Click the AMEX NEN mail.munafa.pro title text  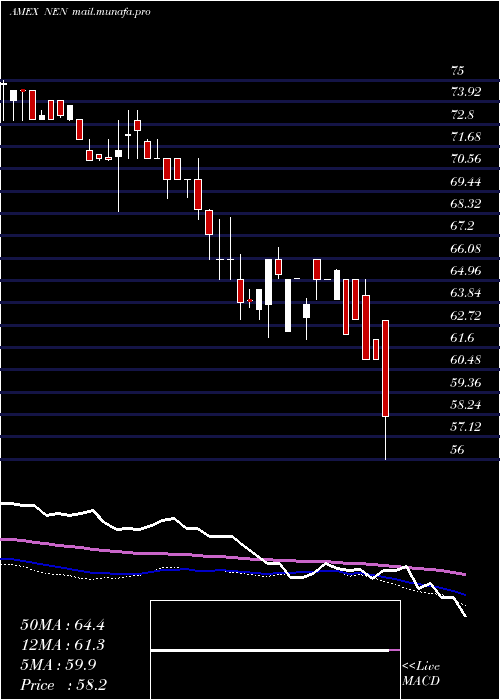[x=80, y=12]
